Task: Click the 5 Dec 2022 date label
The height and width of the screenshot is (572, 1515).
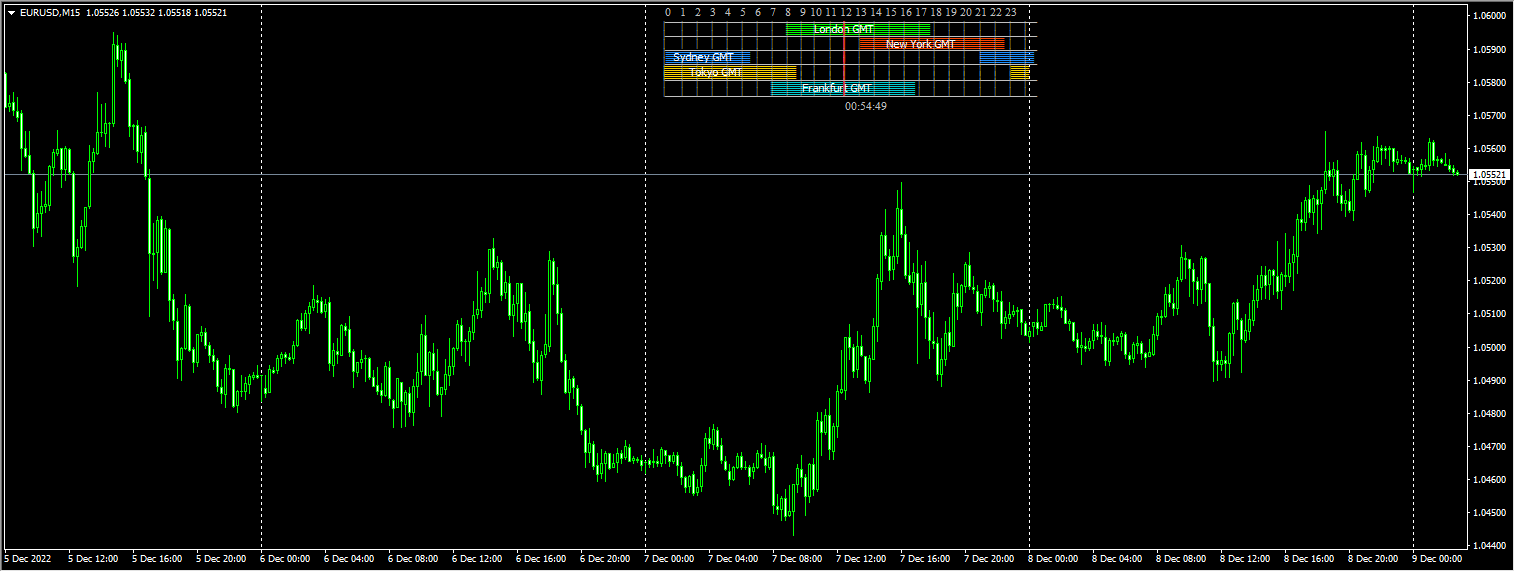Action: click(28, 559)
